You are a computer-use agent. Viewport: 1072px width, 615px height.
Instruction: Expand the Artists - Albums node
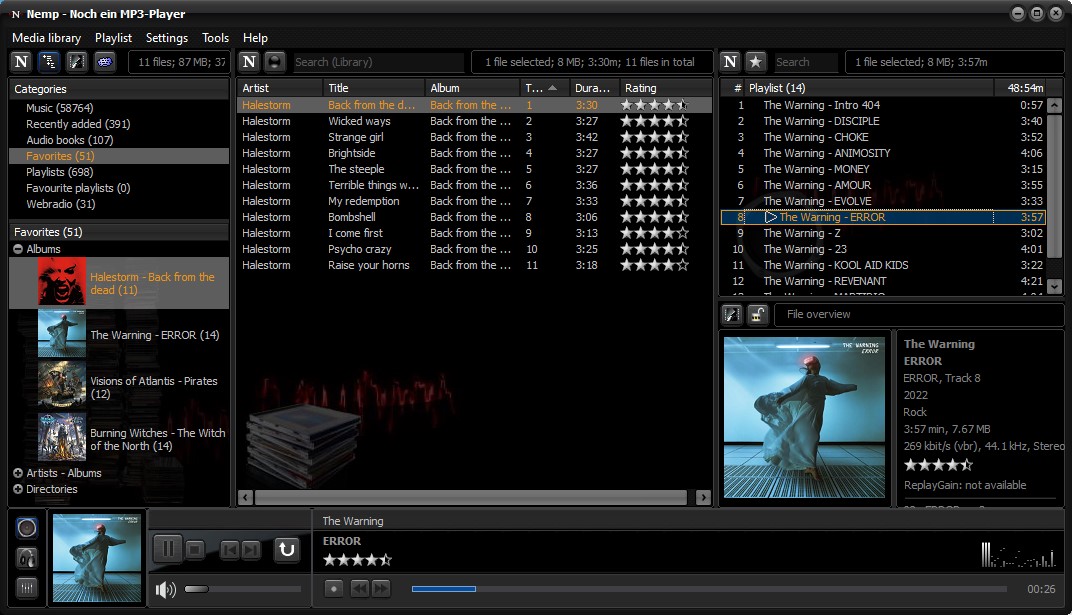coord(18,473)
